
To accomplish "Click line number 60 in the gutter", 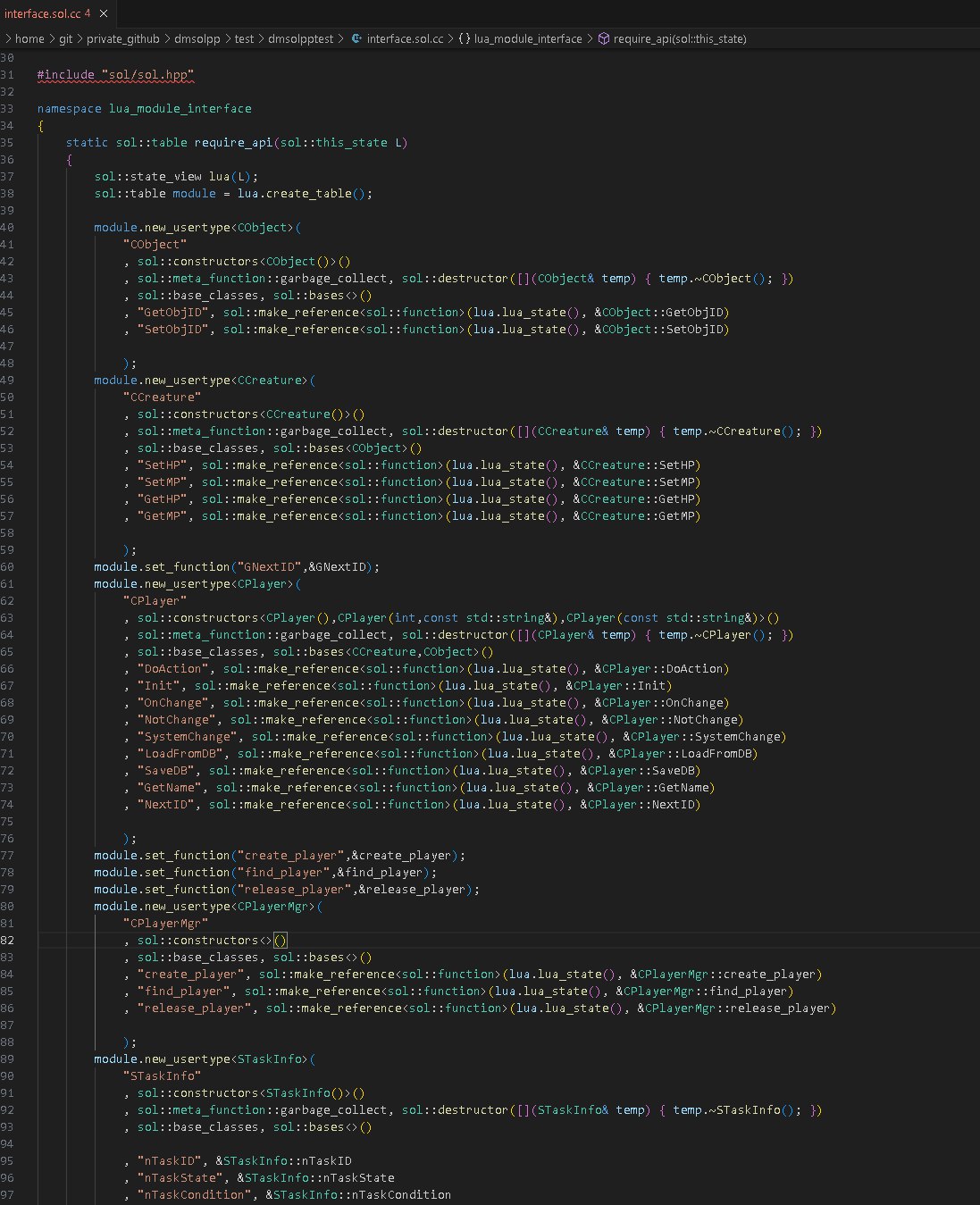I will click(x=8, y=566).
